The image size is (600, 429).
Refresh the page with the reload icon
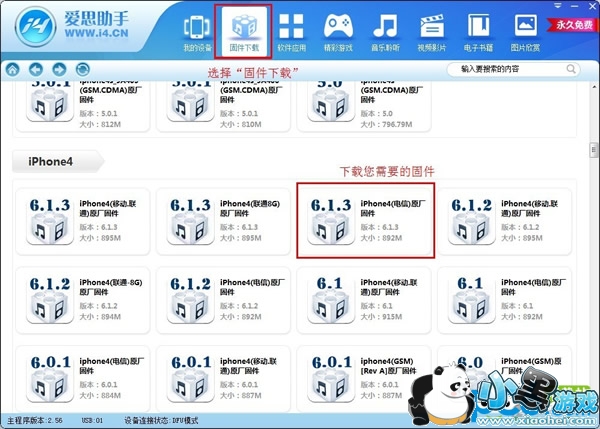tap(83, 70)
